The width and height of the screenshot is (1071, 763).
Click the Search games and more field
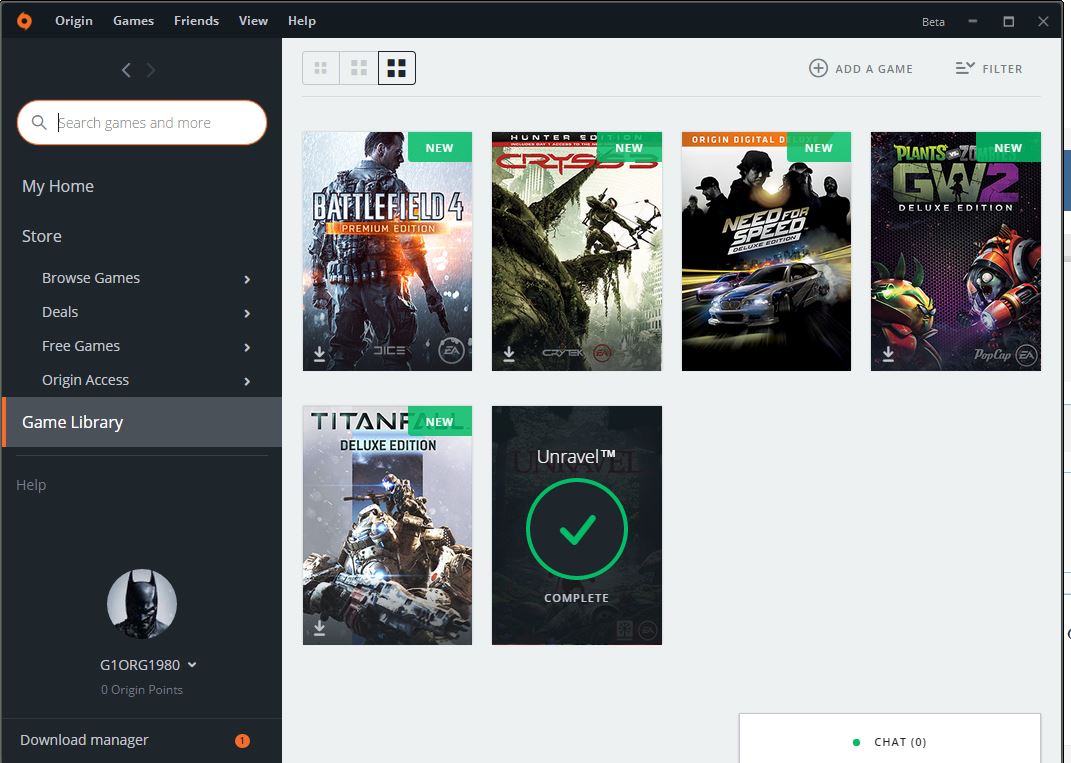[150, 123]
